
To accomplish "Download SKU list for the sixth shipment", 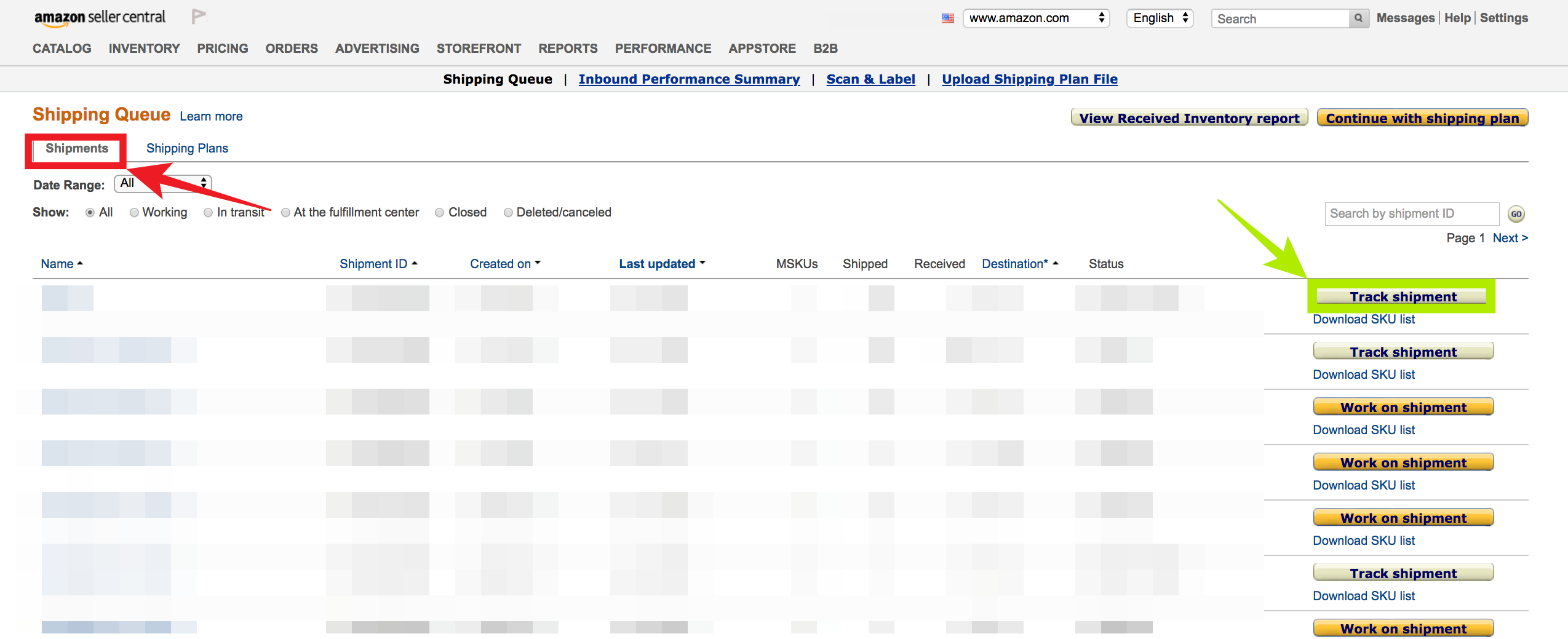I will click(x=1364, y=596).
